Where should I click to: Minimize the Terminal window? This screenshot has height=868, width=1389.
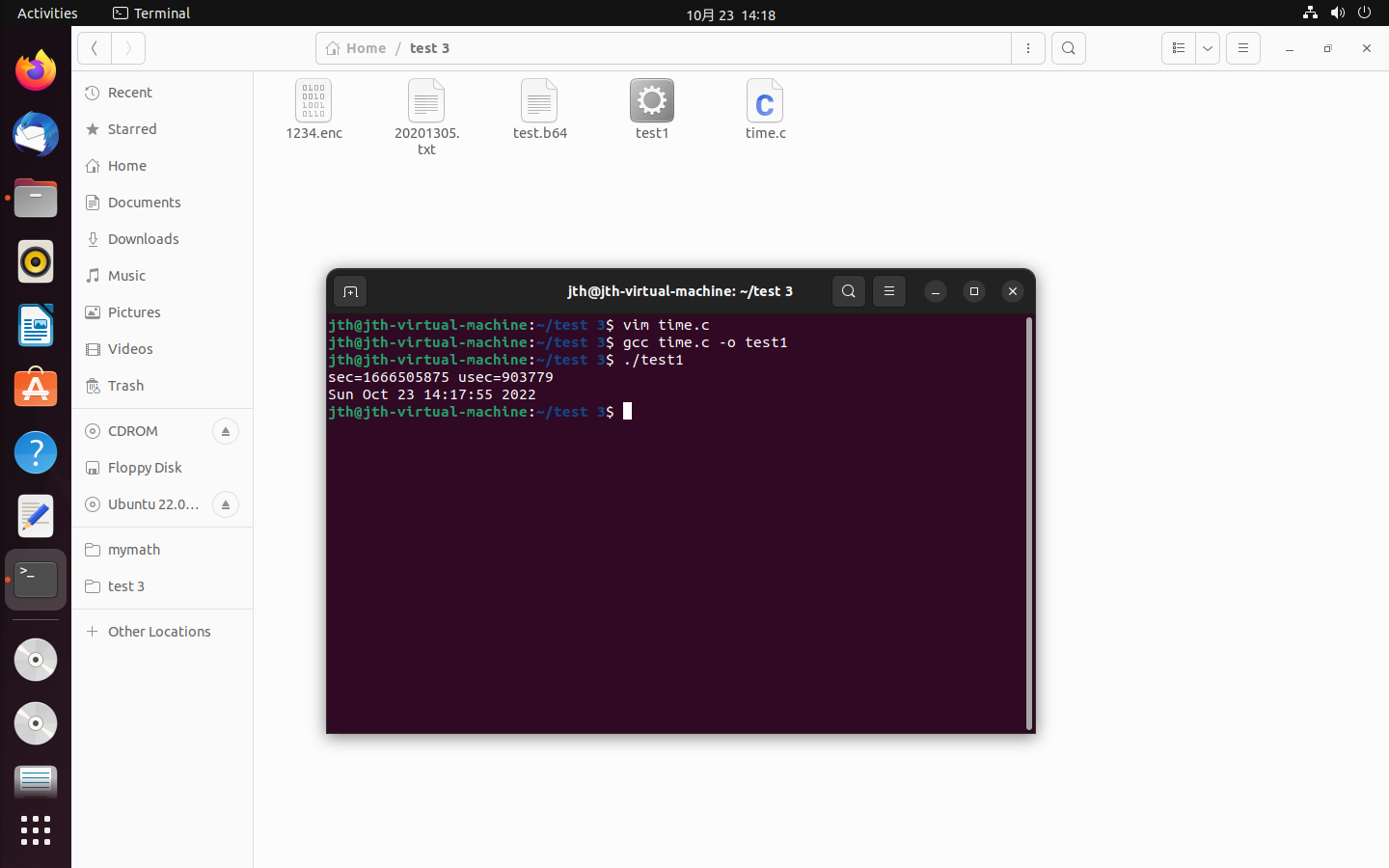(x=936, y=291)
